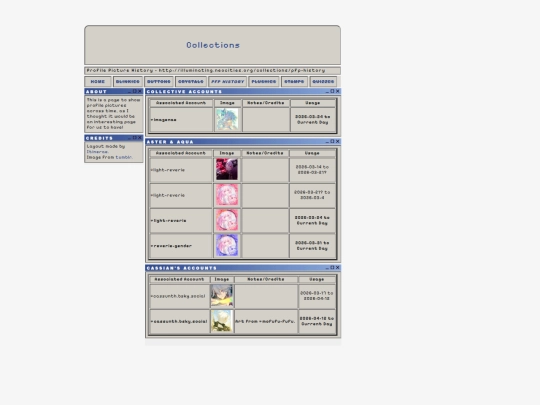The width and height of the screenshot is (540, 405).
Task: Click the X icon on Collective Accounts window
Action: 338,91
